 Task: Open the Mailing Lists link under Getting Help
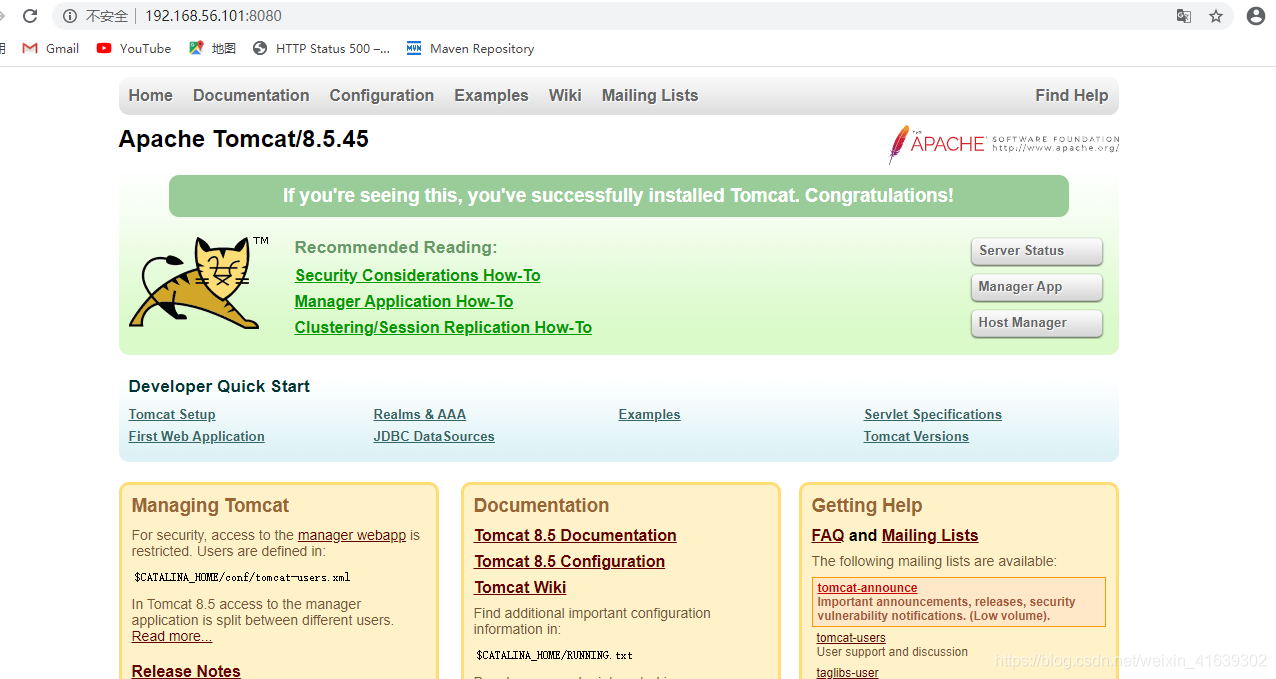tap(930, 536)
